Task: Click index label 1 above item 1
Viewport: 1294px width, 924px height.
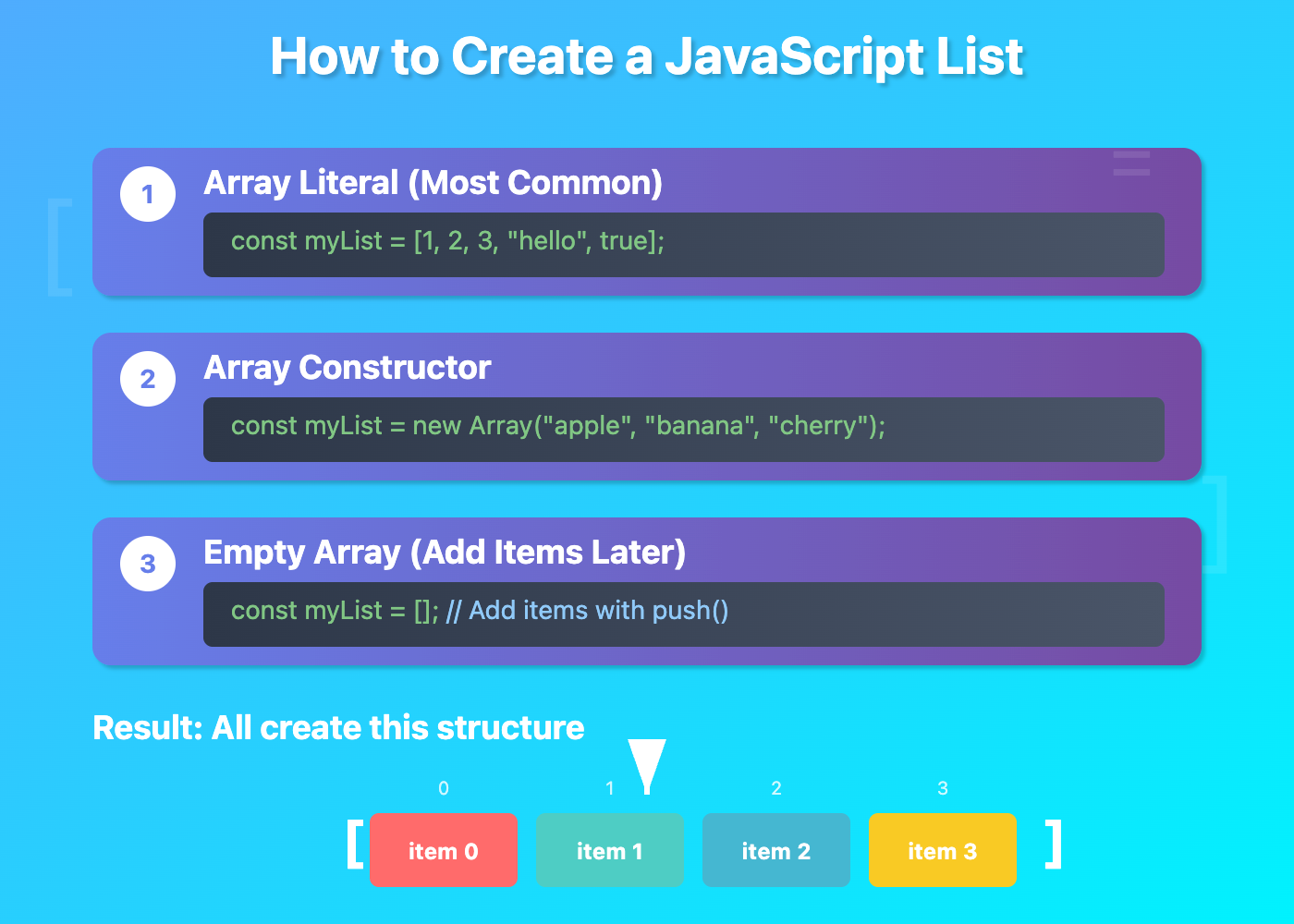Action: coord(610,788)
